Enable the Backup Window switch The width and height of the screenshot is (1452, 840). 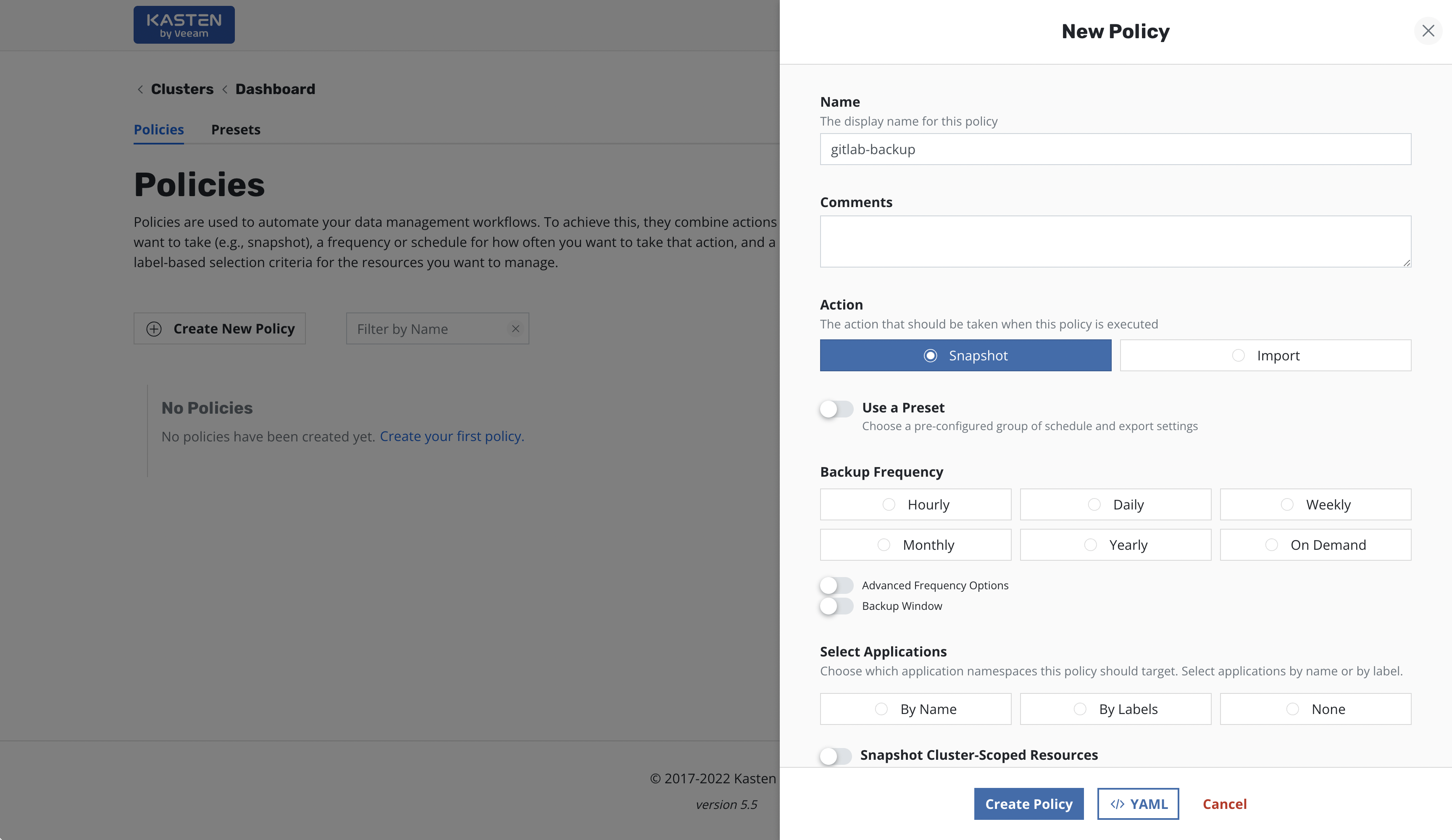(x=836, y=606)
